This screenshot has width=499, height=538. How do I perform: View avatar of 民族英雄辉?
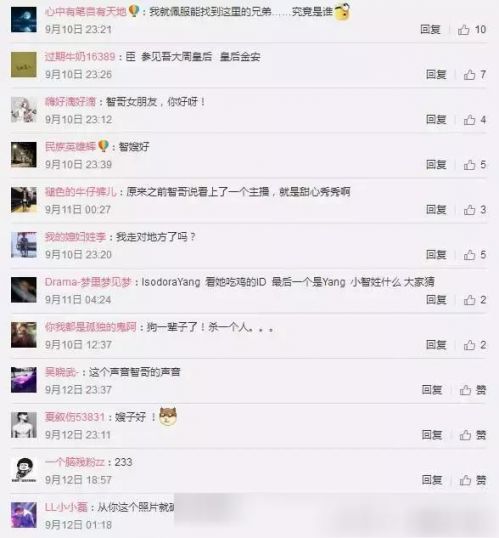click(x=24, y=155)
